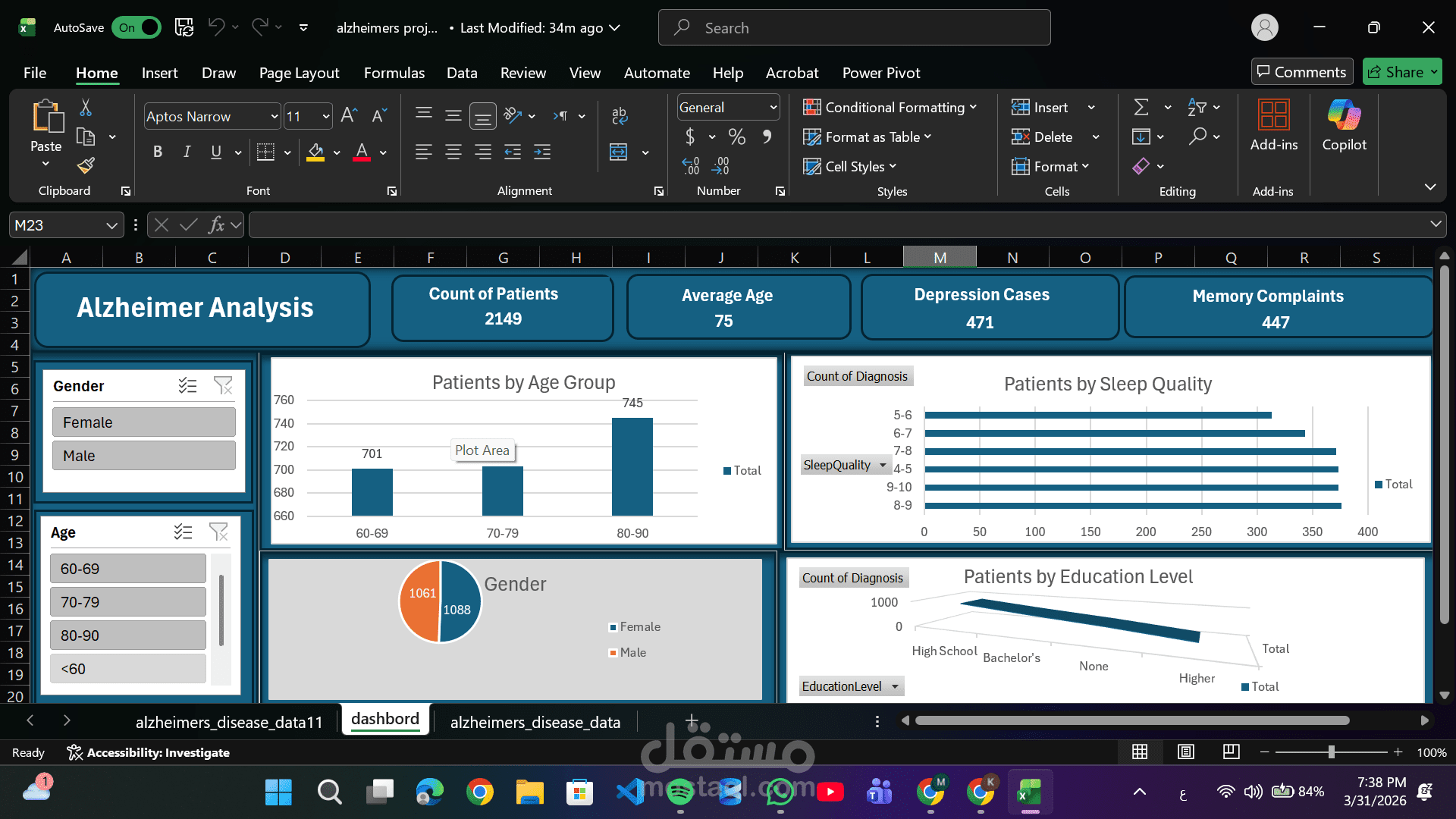This screenshot has width=1456, height=819.
Task: Expand the formula bar
Action: 1436,224
